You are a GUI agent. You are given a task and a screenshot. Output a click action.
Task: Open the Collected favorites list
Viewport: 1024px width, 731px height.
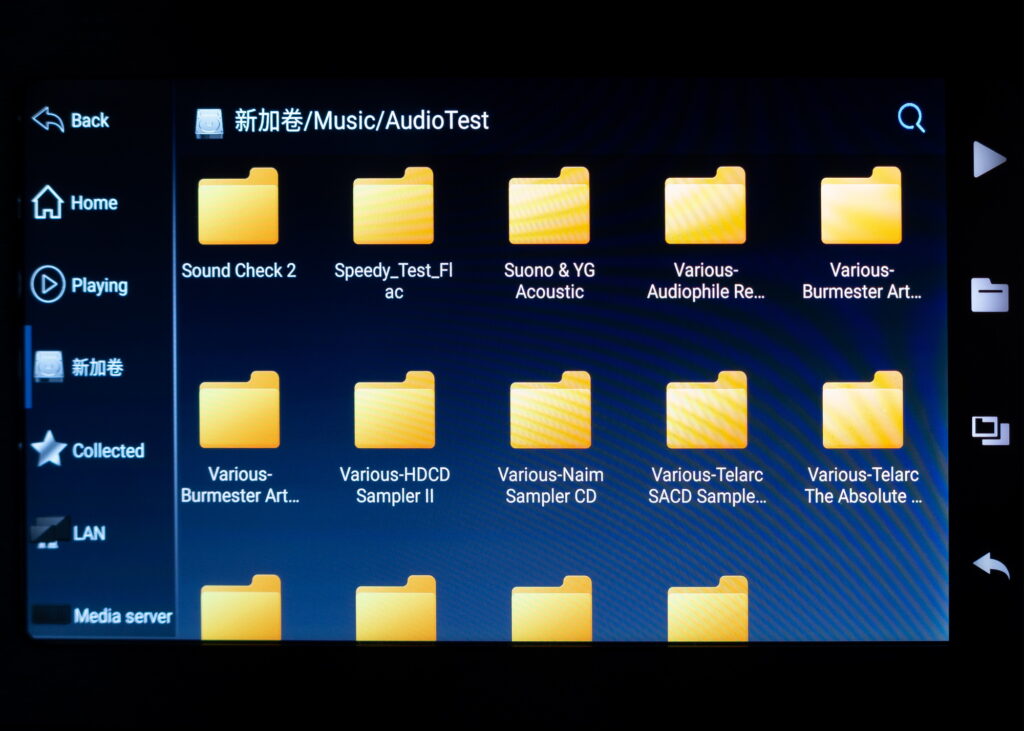click(x=88, y=450)
